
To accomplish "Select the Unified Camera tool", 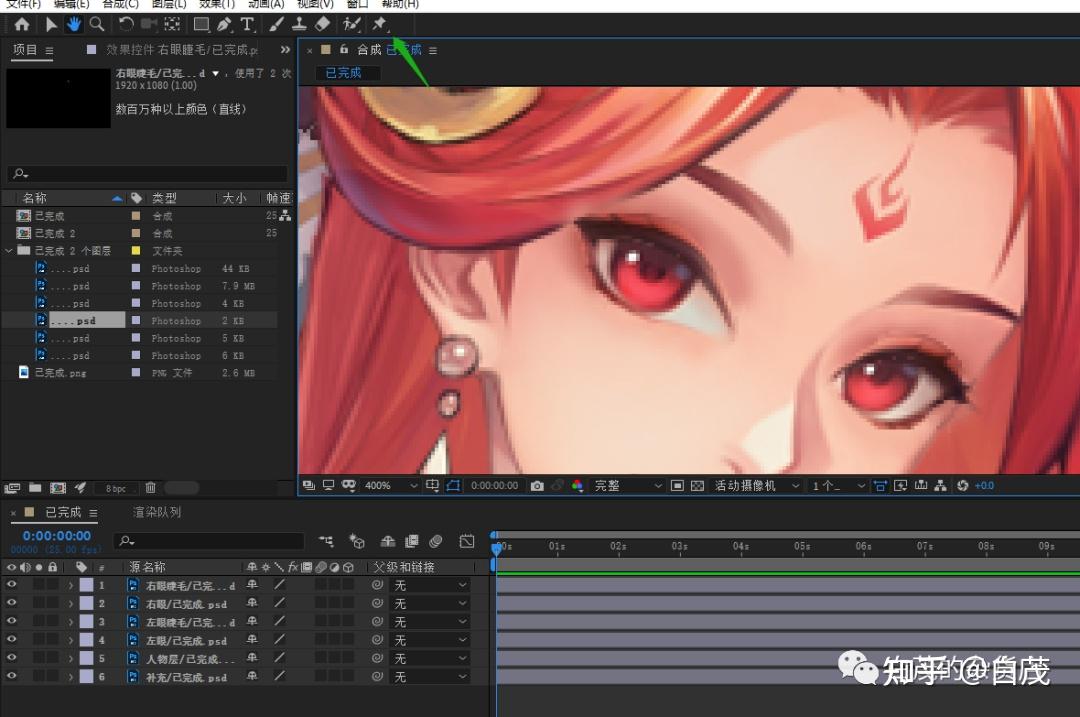I will pos(149,25).
